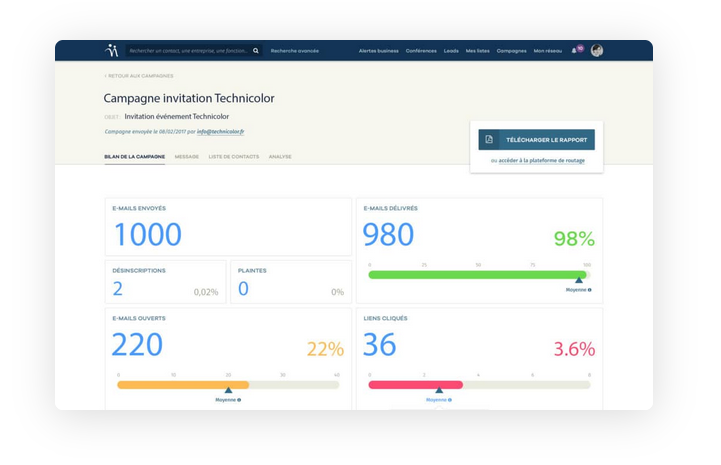Click the info@technicolor.fr email link
The image size is (721, 465).
220,132
